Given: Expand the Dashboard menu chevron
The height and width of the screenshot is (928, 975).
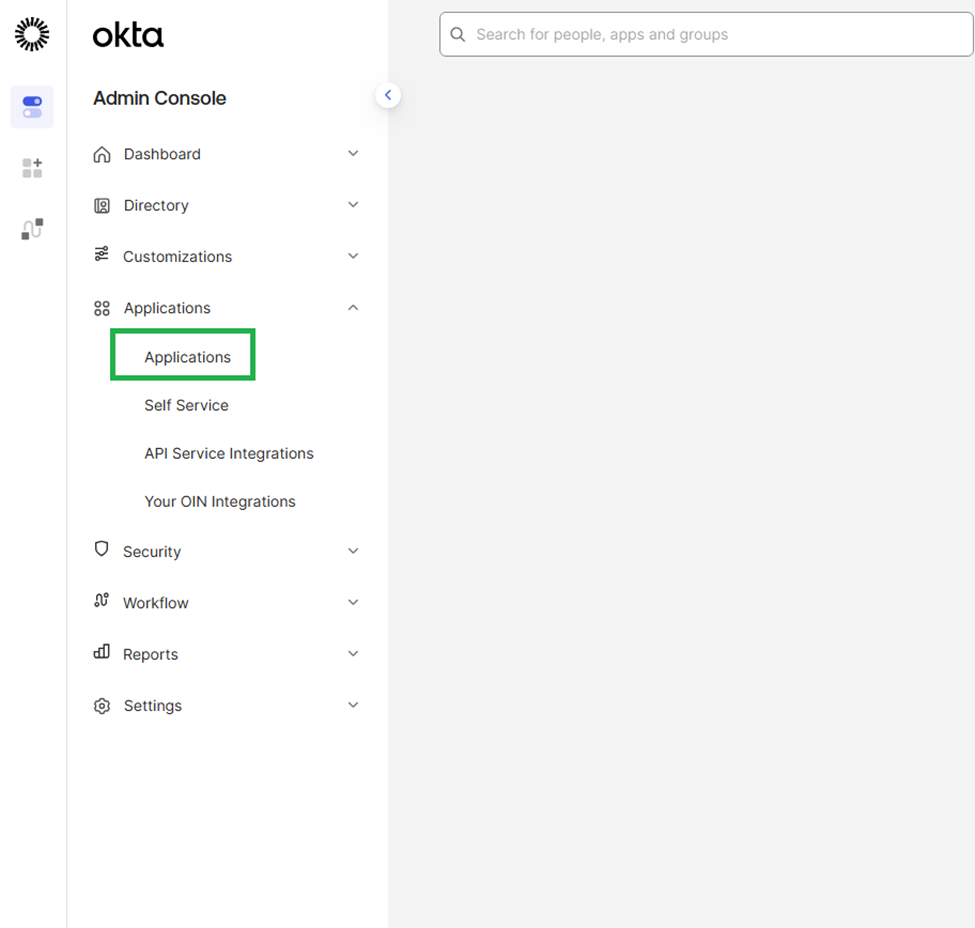Looking at the screenshot, I should 353,154.
